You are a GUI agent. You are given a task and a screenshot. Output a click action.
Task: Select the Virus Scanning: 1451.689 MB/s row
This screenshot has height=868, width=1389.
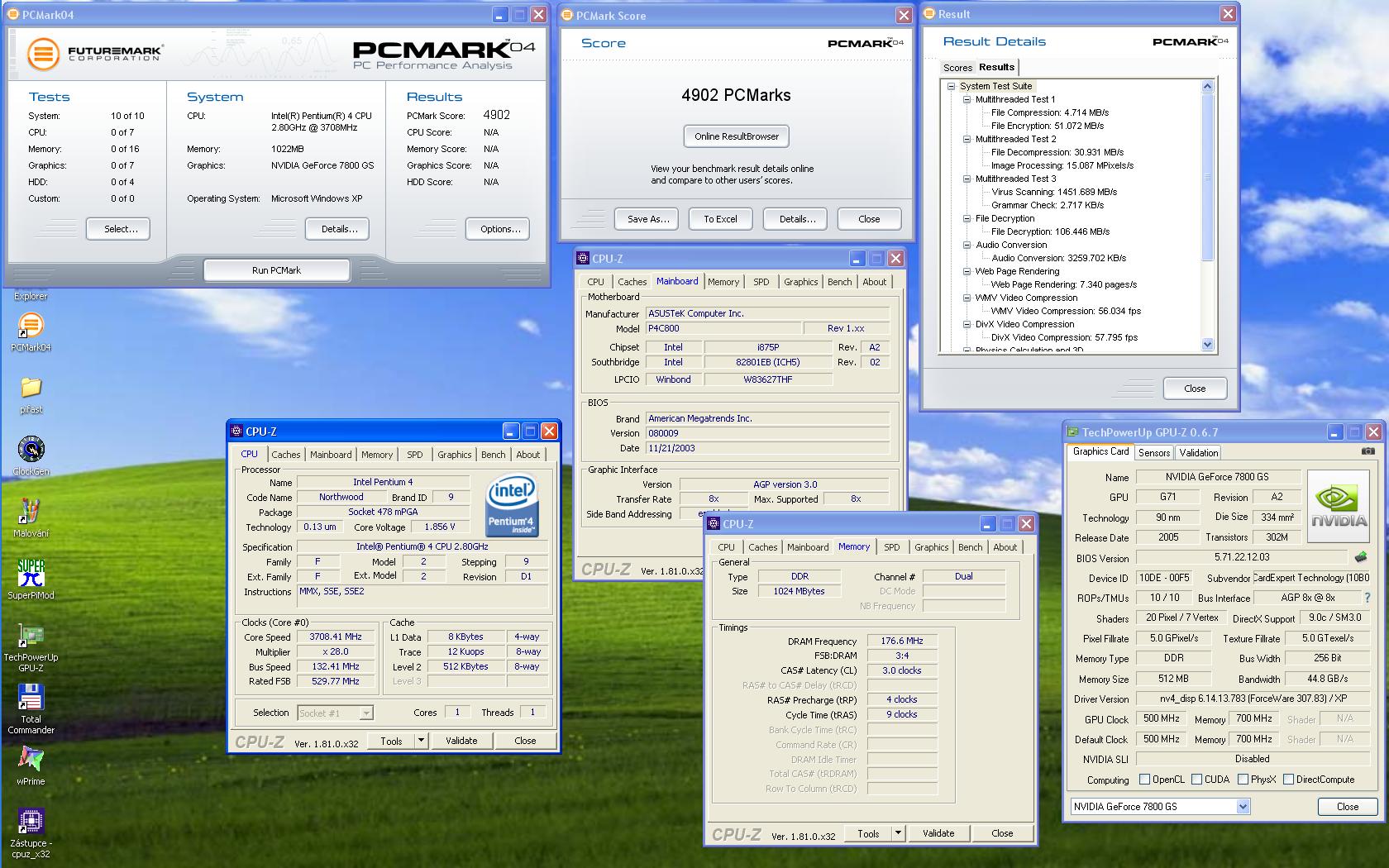(1054, 192)
